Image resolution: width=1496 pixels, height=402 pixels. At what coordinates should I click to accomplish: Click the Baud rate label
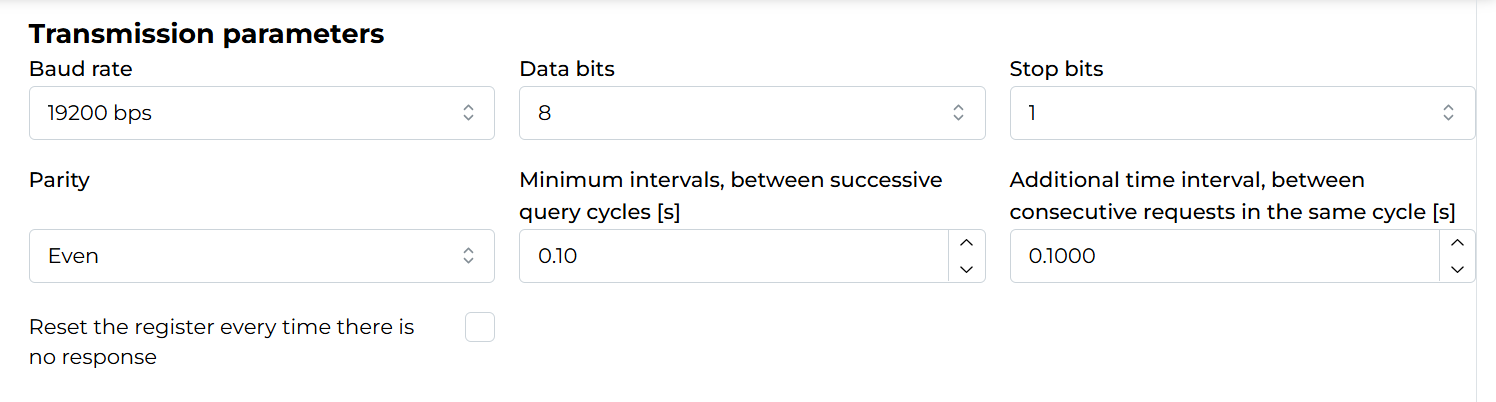point(80,69)
